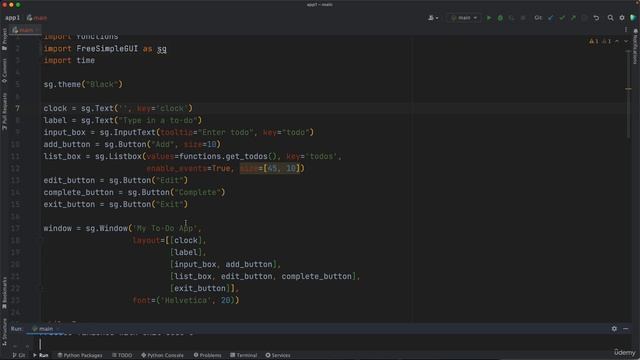640x360 pixels.
Task: Open the Search Everywhere magnifier icon
Action: pyautogui.click(x=610, y=18)
